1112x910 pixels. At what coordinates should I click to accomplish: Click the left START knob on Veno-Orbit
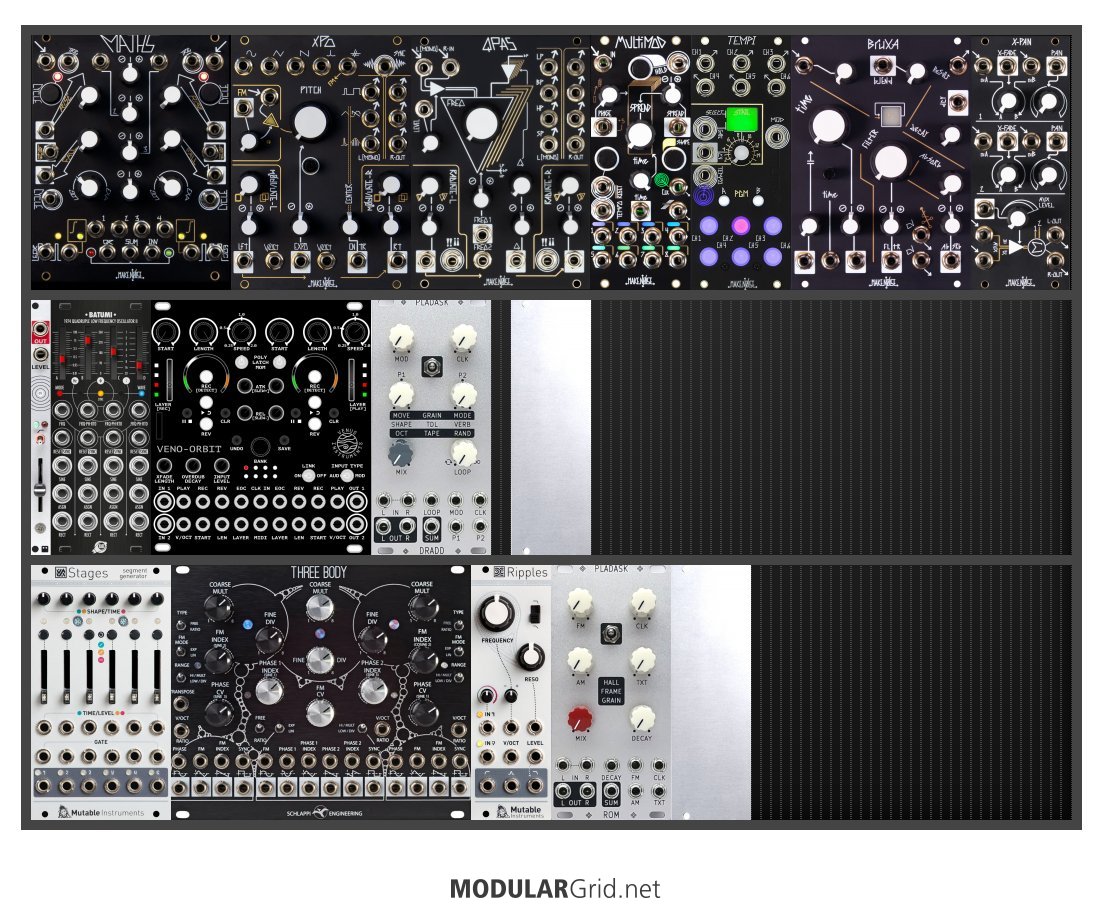[165, 331]
